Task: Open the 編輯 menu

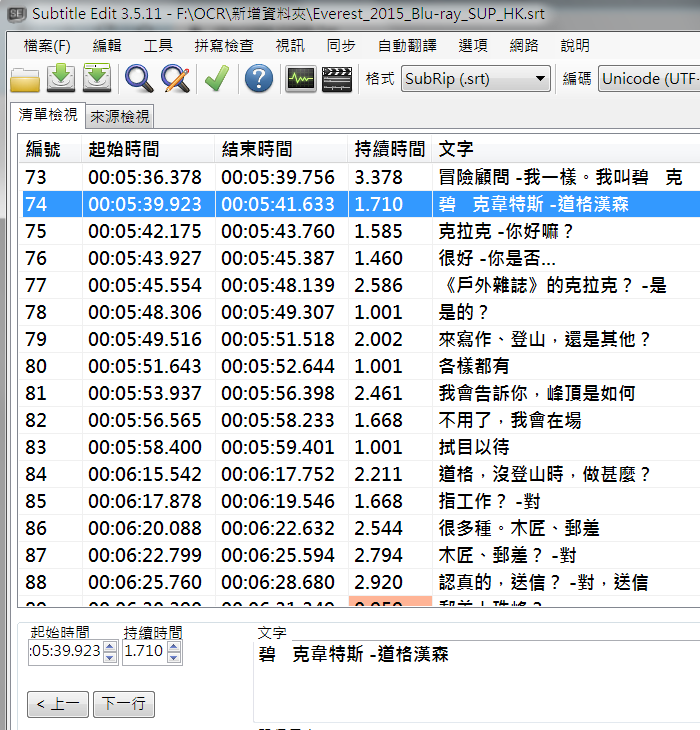Action: click(107, 46)
